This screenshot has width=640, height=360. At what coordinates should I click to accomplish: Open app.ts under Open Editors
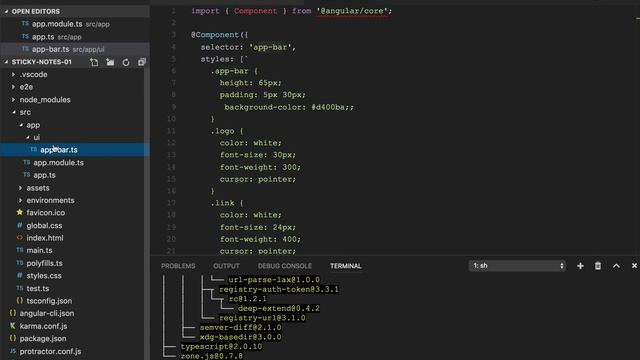[x=75, y=37]
